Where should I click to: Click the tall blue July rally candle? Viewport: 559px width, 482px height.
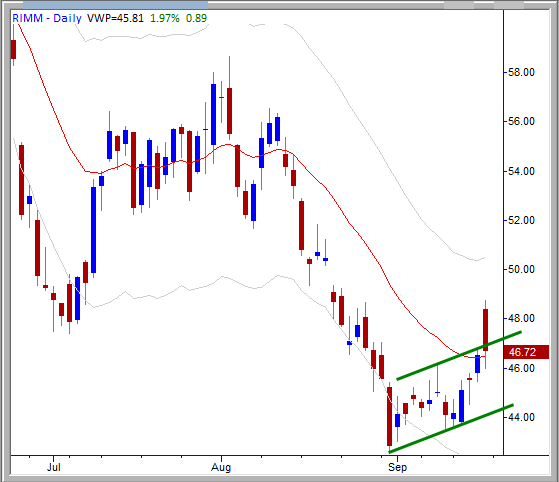[x=93, y=230]
